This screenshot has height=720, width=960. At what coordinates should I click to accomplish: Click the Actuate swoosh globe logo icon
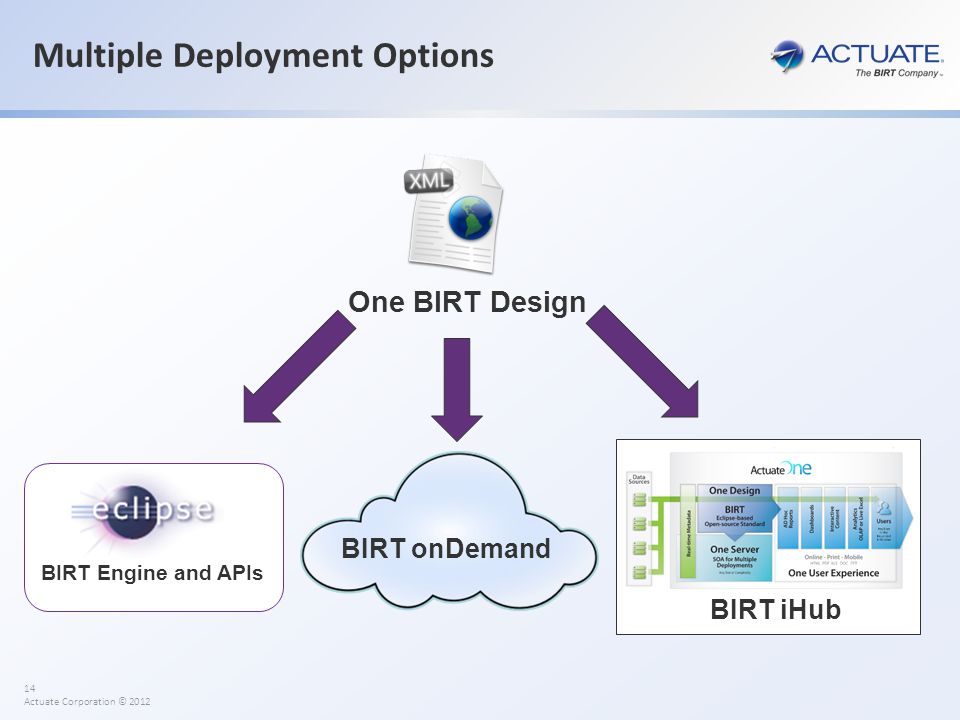[x=787, y=56]
